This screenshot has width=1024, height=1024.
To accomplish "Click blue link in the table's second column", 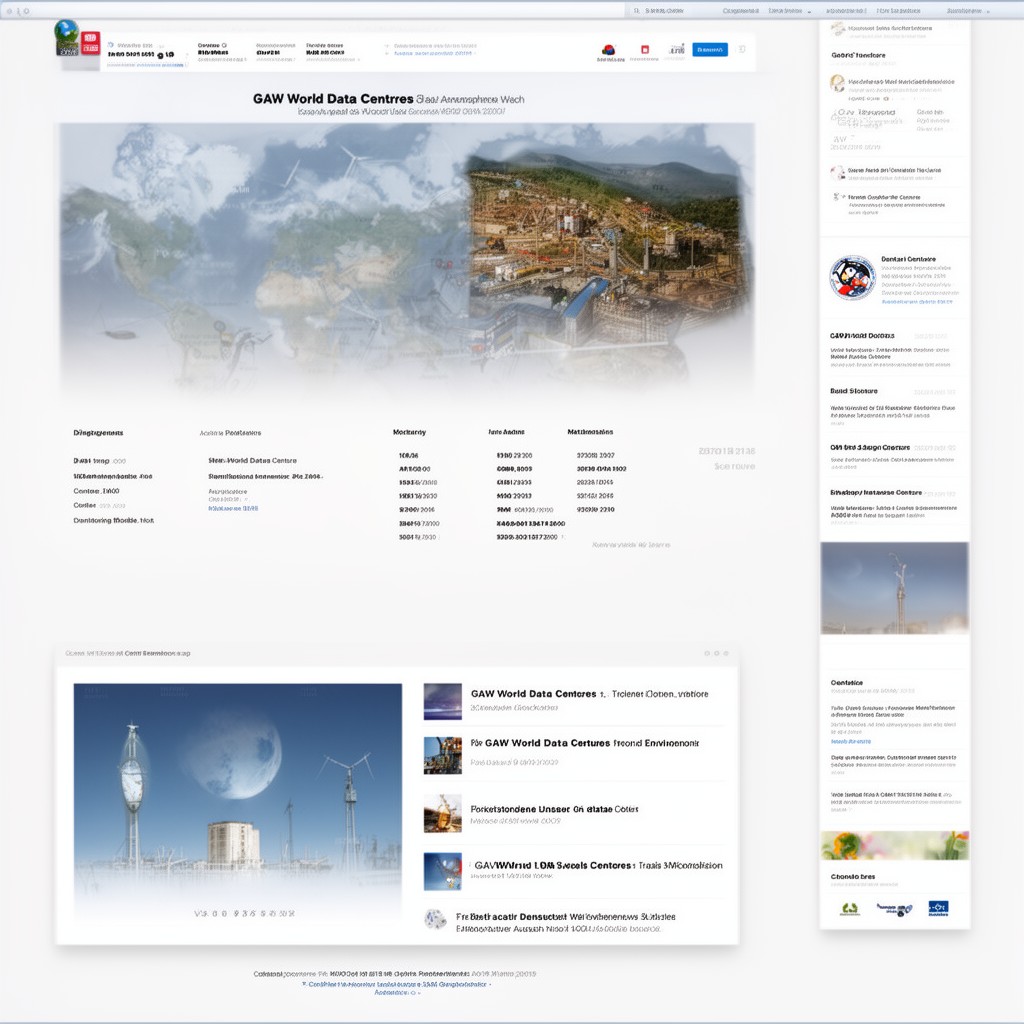I will point(233,508).
